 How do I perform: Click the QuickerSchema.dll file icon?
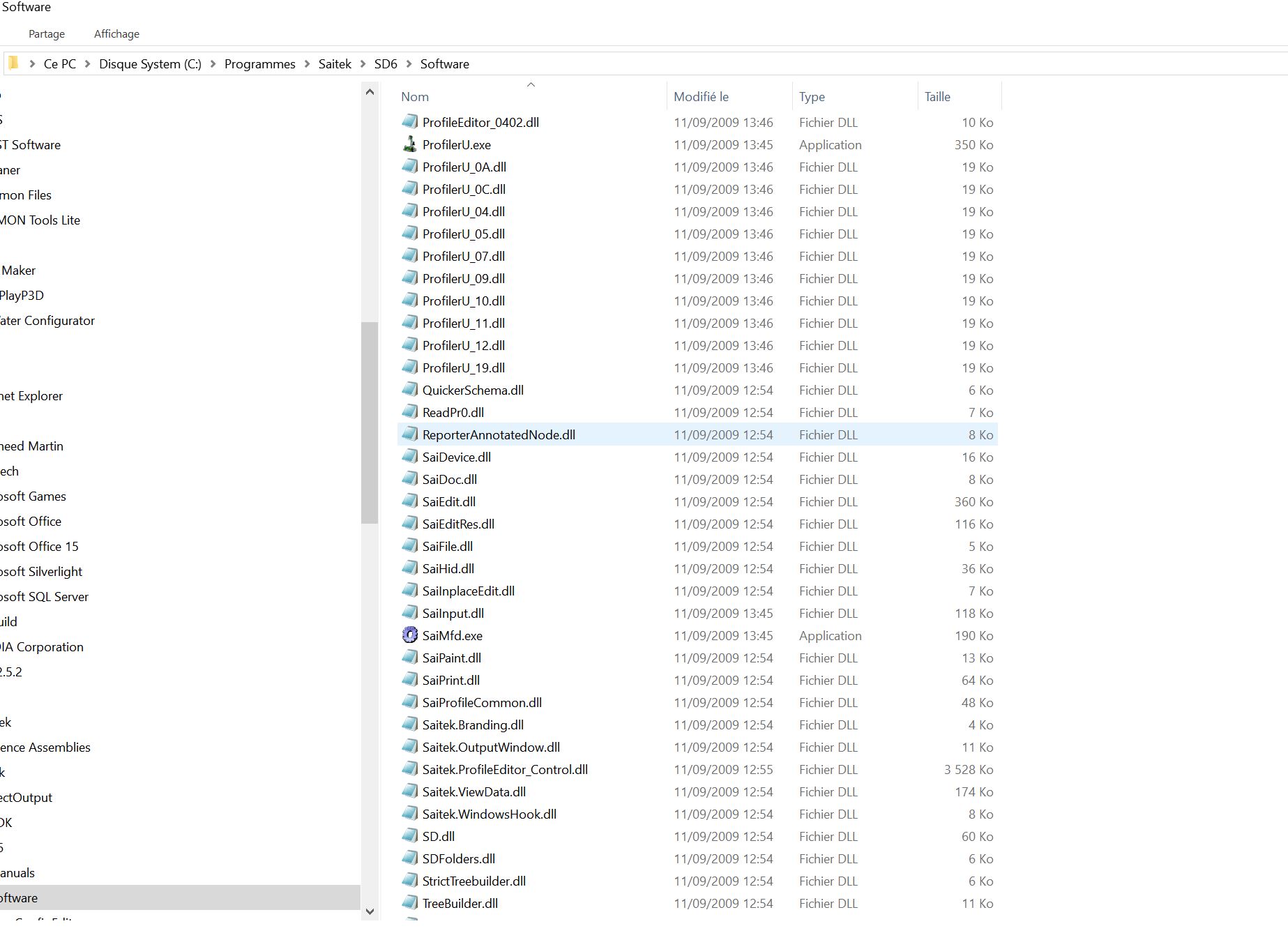tap(410, 390)
